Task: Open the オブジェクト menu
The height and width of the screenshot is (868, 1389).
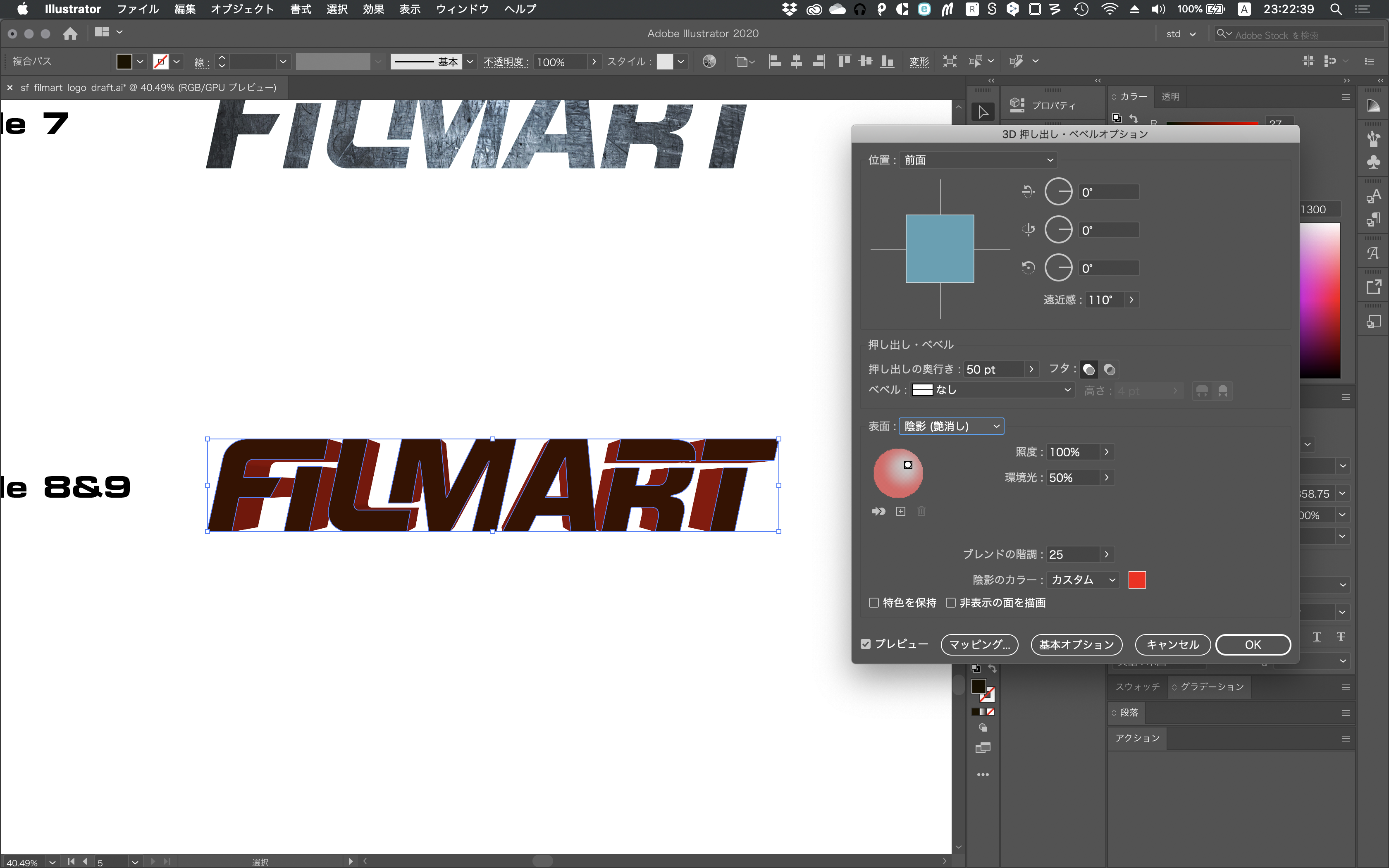Action: [242, 9]
